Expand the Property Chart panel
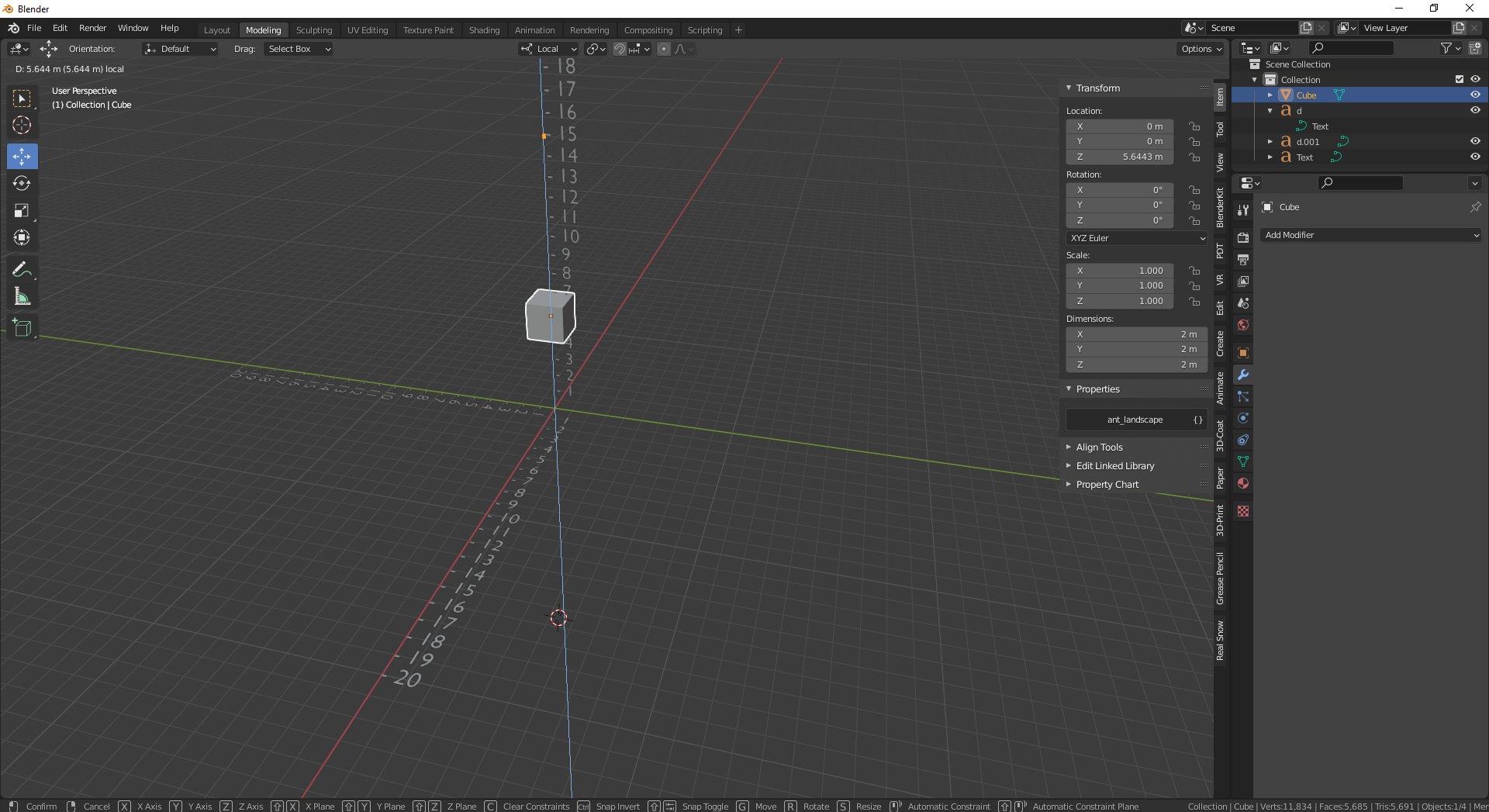Image resolution: width=1489 pixels, height=812 pixels. pyautogui.click(x=1107, y=485)
